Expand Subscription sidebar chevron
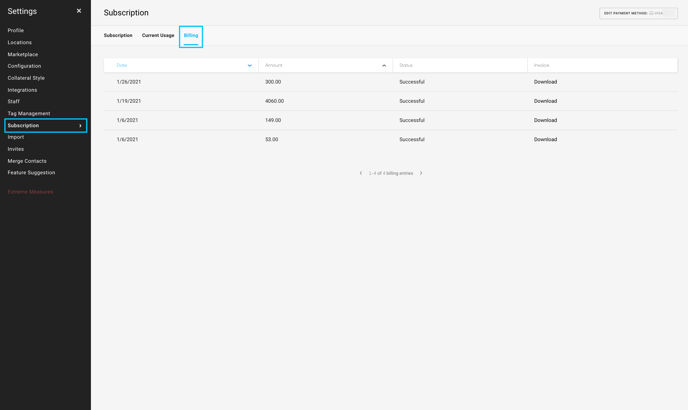Screen dimensions: 688x410 (80, 126)
